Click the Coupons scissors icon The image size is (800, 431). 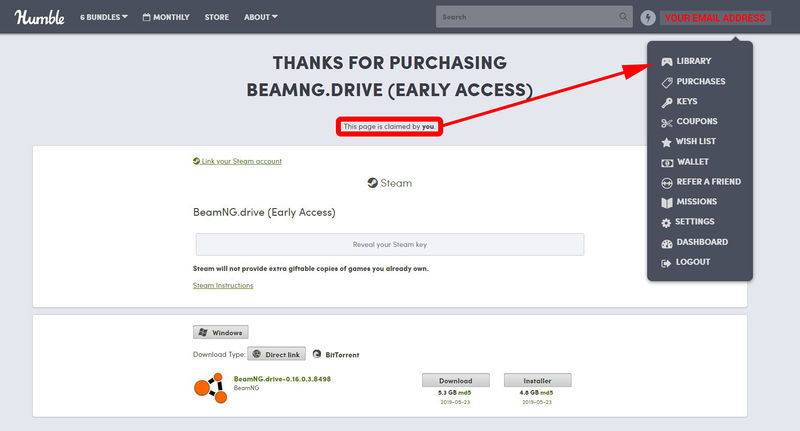[666, 122]
